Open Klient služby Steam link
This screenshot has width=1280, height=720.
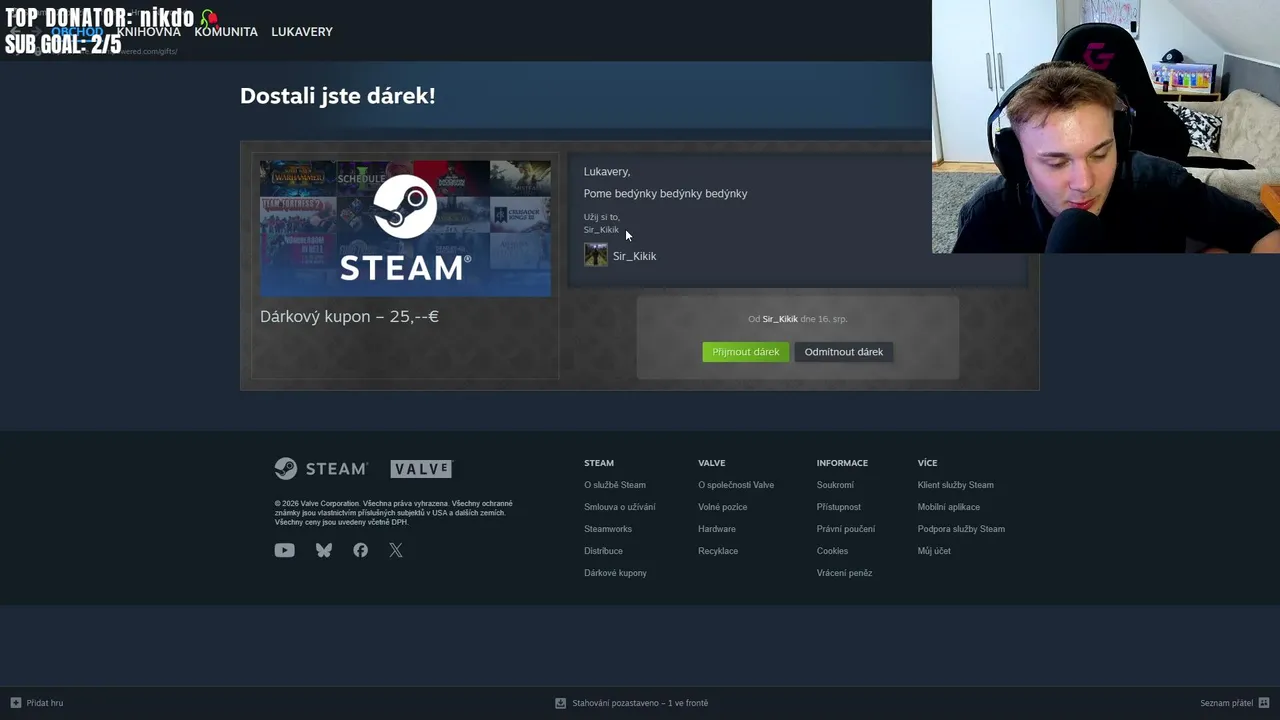tap(956, 485)
